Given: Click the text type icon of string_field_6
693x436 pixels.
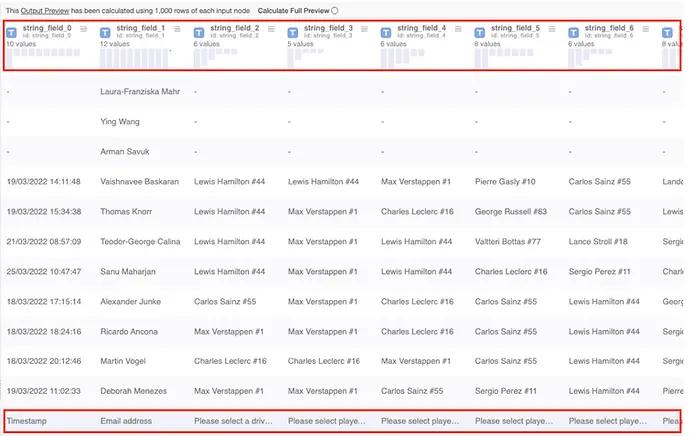Looking at the screenshot, I should coord(574,33).
